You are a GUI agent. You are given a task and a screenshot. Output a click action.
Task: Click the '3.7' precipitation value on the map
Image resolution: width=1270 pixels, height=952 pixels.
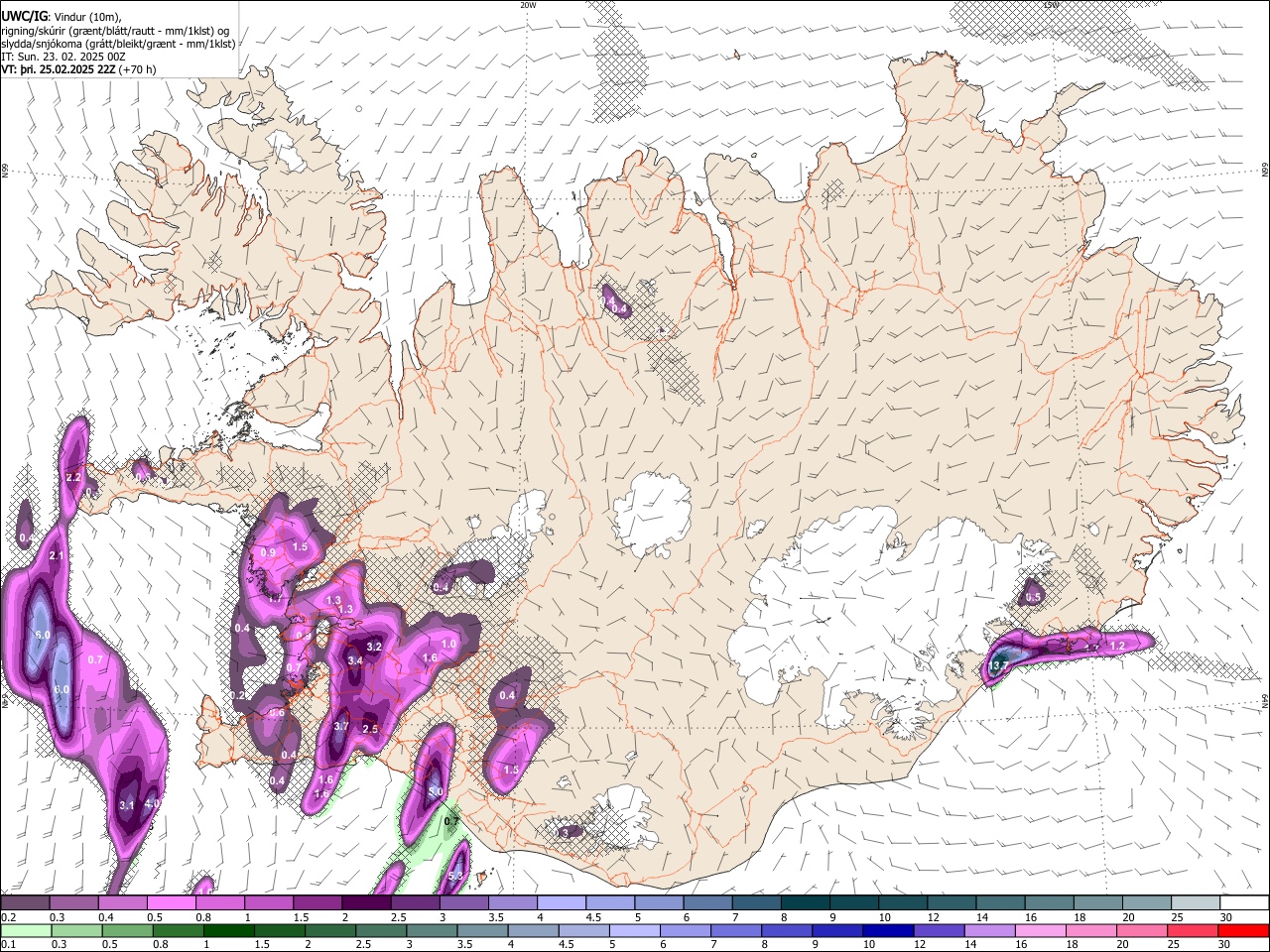pyautogui.click(x=341, y=727)
